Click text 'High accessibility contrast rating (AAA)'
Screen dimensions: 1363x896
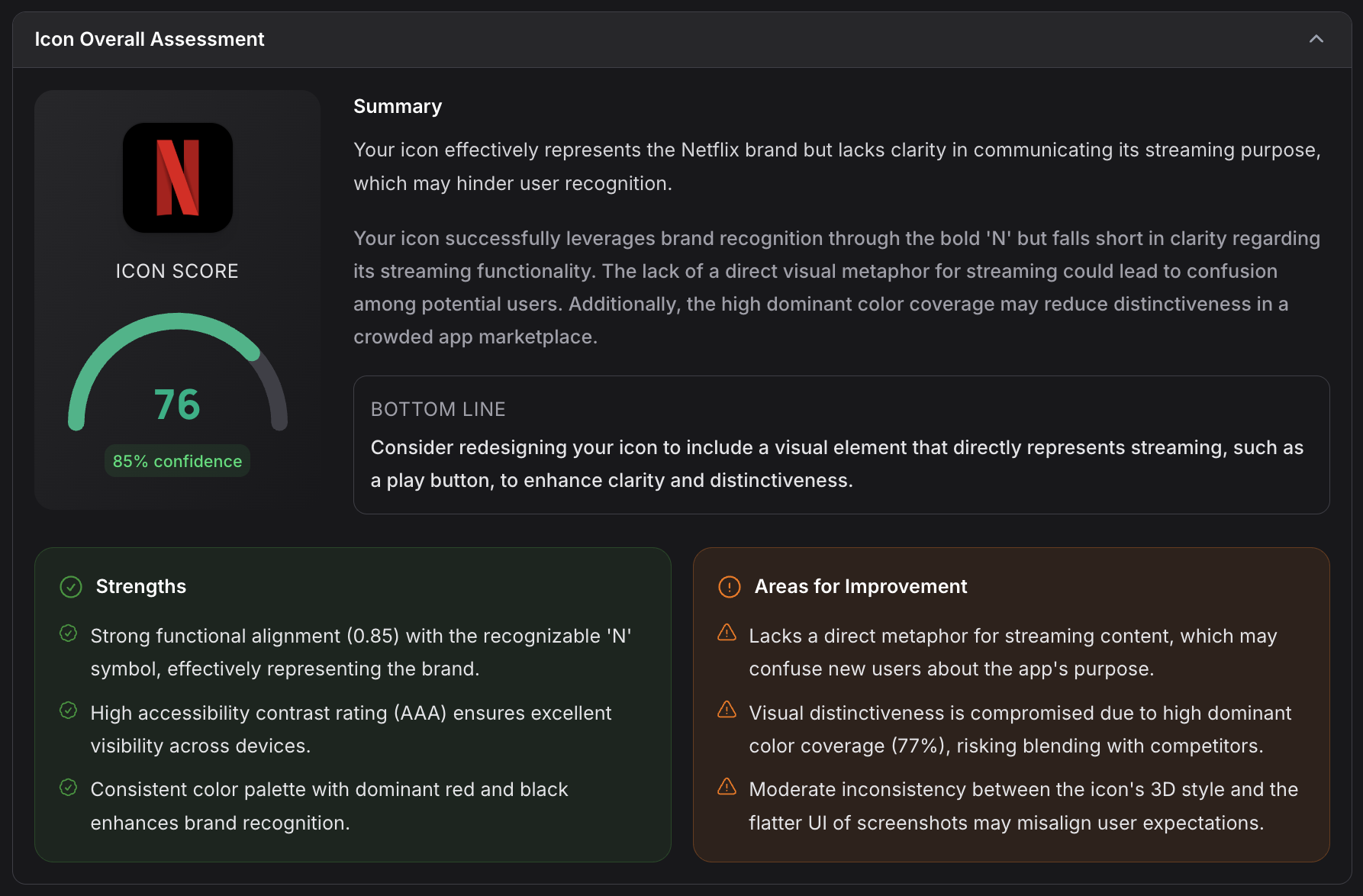269,713
